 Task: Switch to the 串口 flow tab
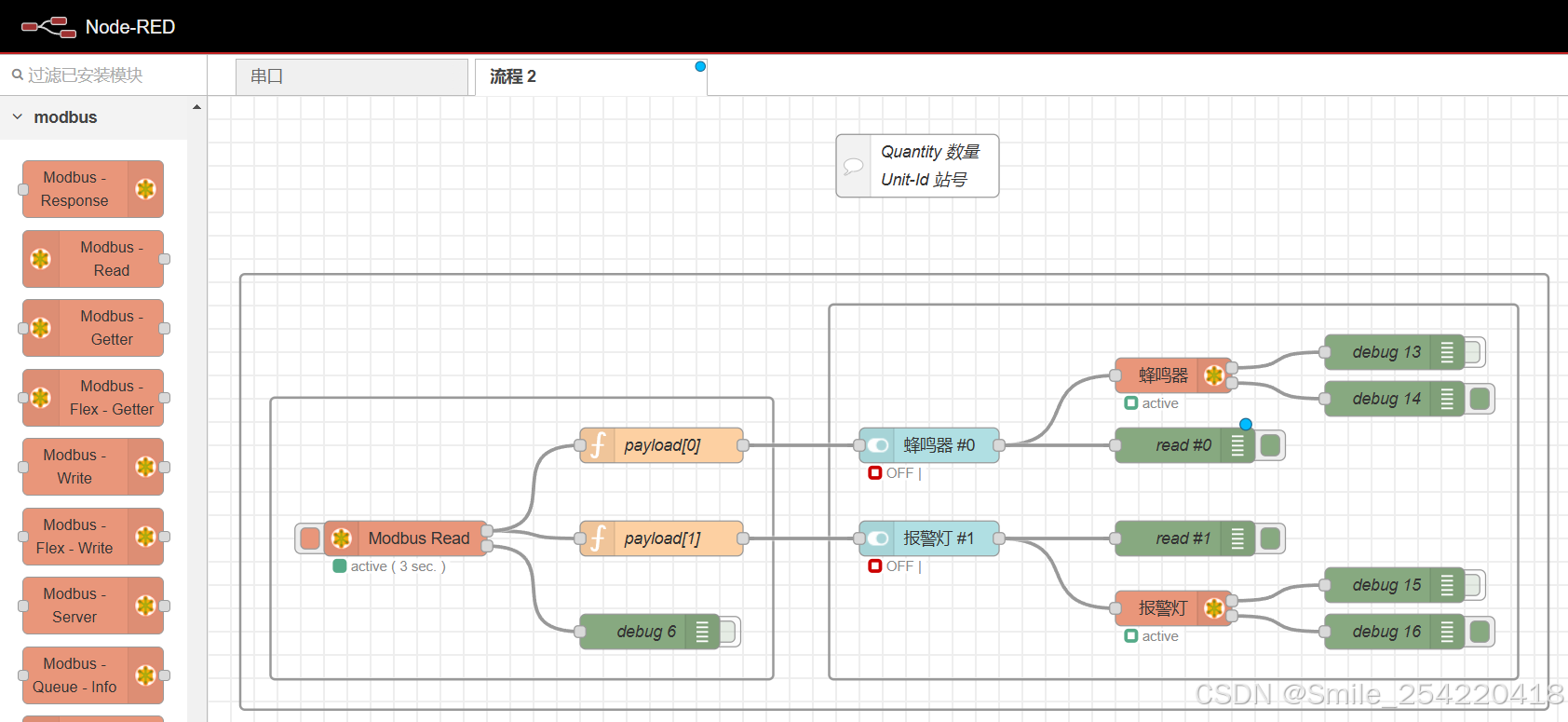[351, 76]
